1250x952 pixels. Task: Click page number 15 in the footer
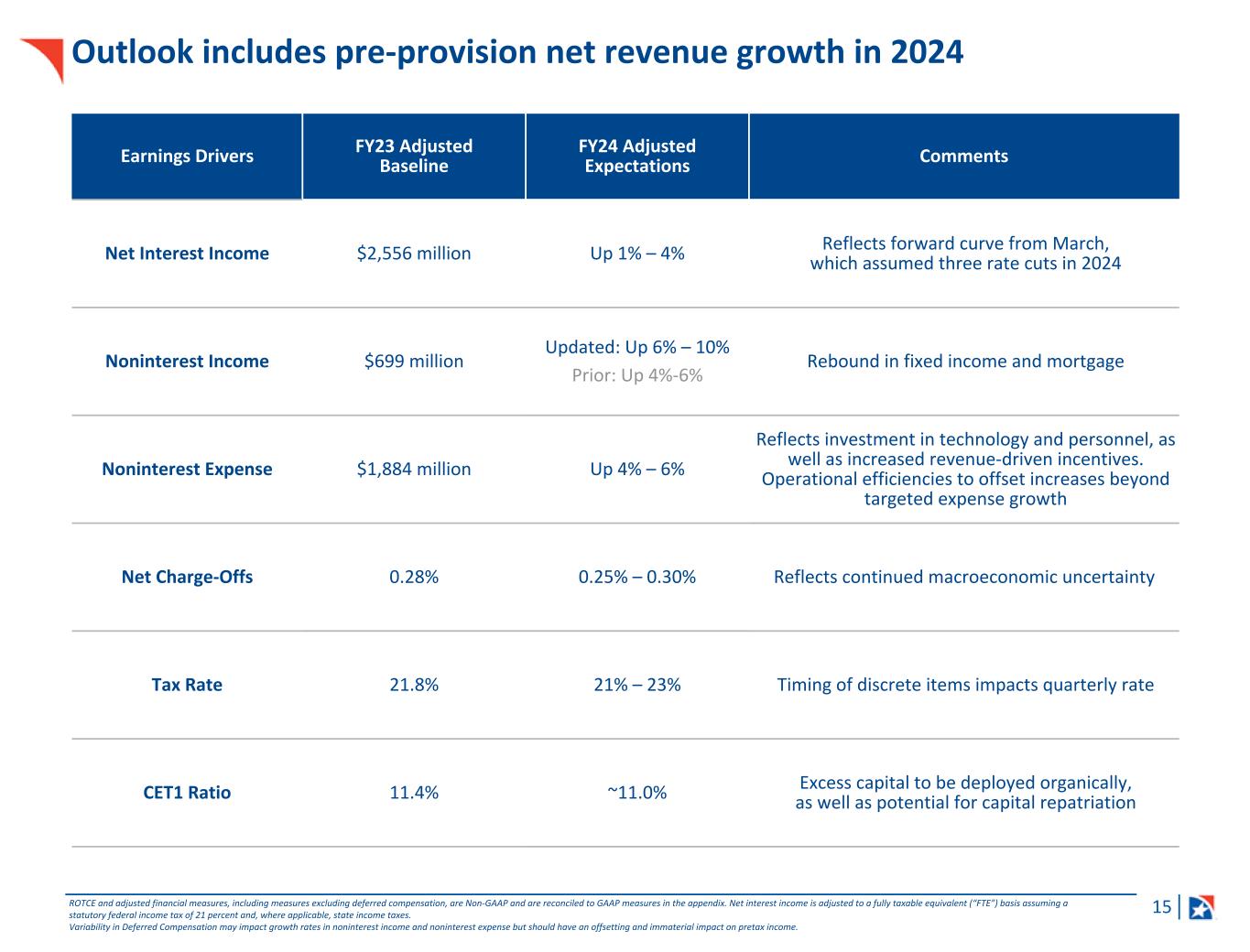1161,907
